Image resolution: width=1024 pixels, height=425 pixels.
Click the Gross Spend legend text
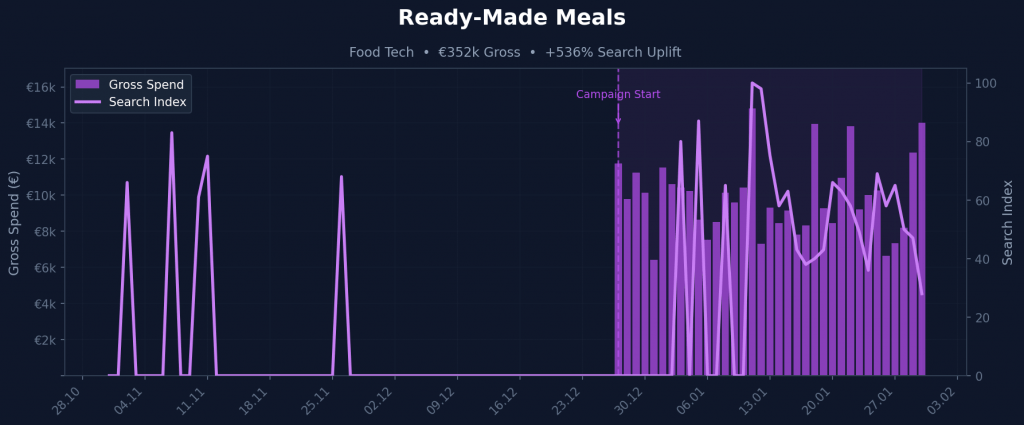pyautogui.click(x=146, y=85)
